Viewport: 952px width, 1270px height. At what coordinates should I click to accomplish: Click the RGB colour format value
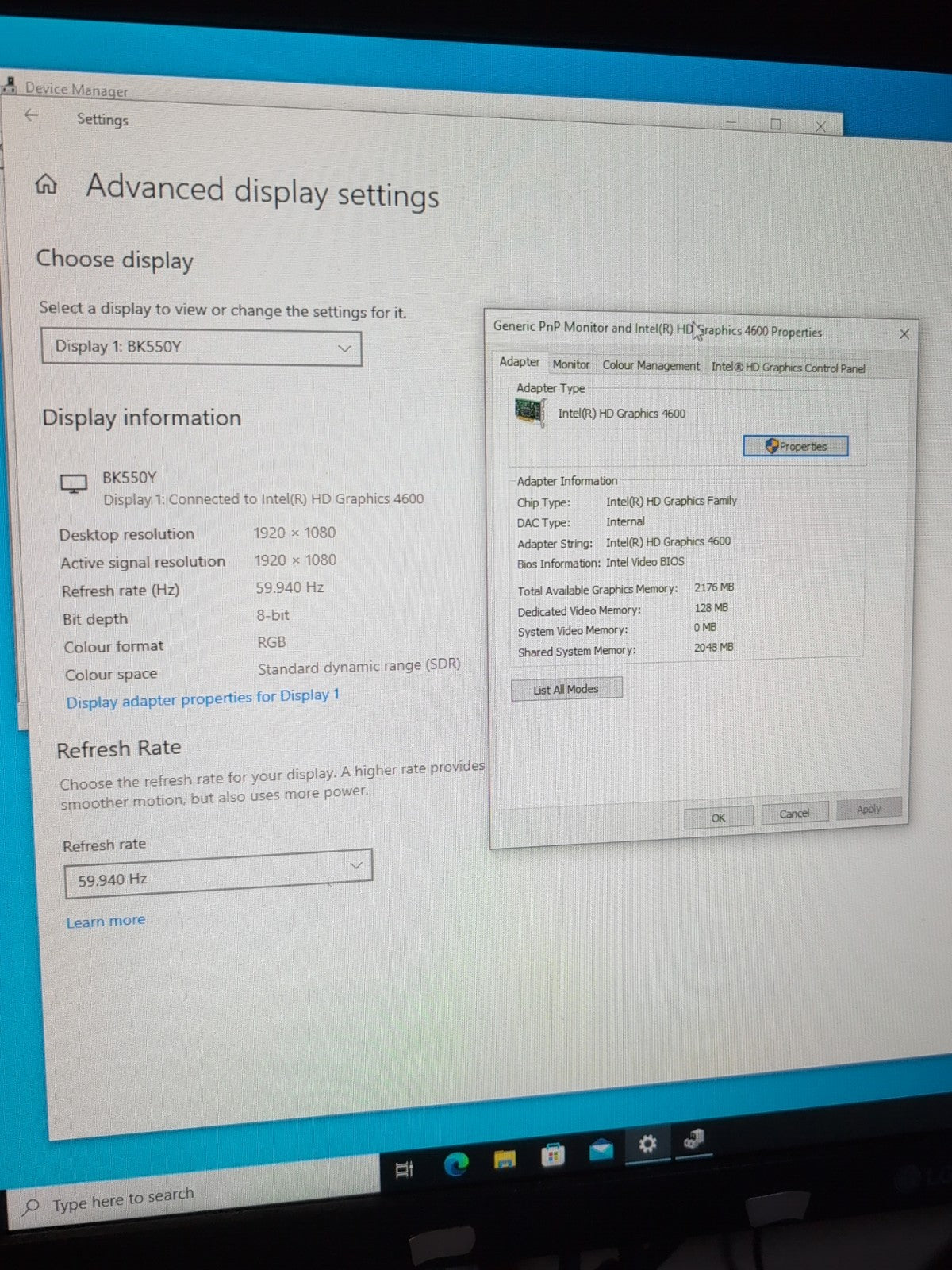[271, 642]
